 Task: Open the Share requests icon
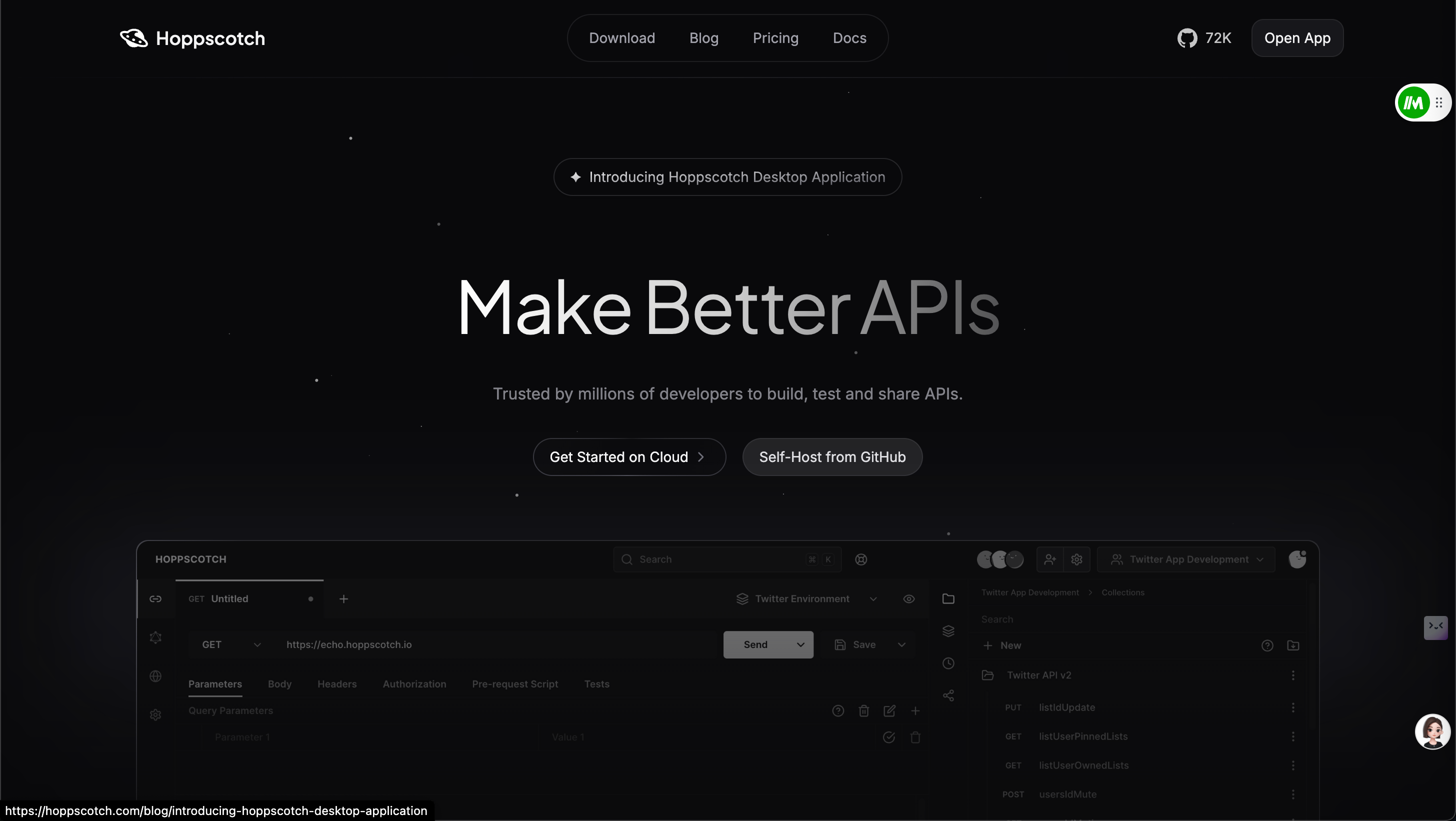[x=948, y=695]
